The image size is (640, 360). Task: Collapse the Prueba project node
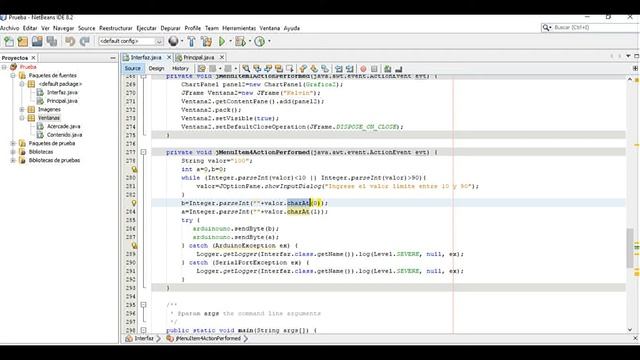click(4, 67)
